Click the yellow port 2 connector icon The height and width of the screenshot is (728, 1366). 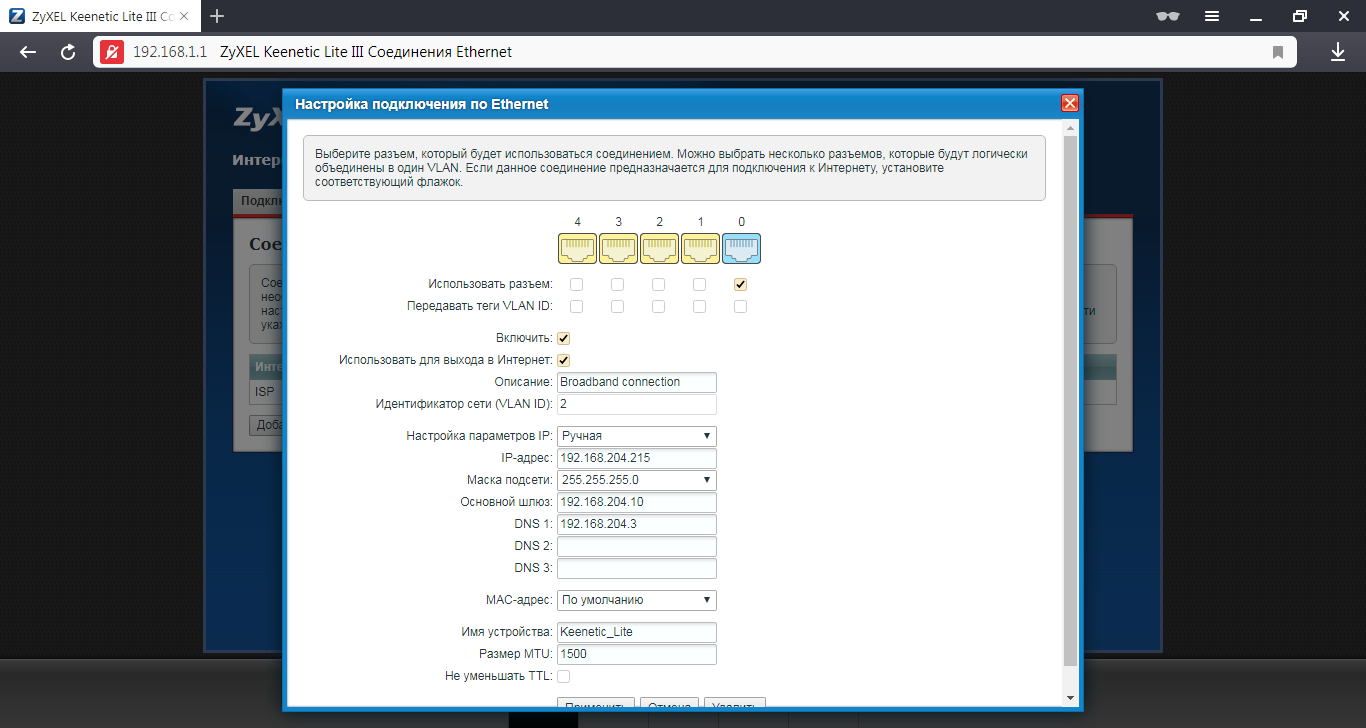pos(659,248)
